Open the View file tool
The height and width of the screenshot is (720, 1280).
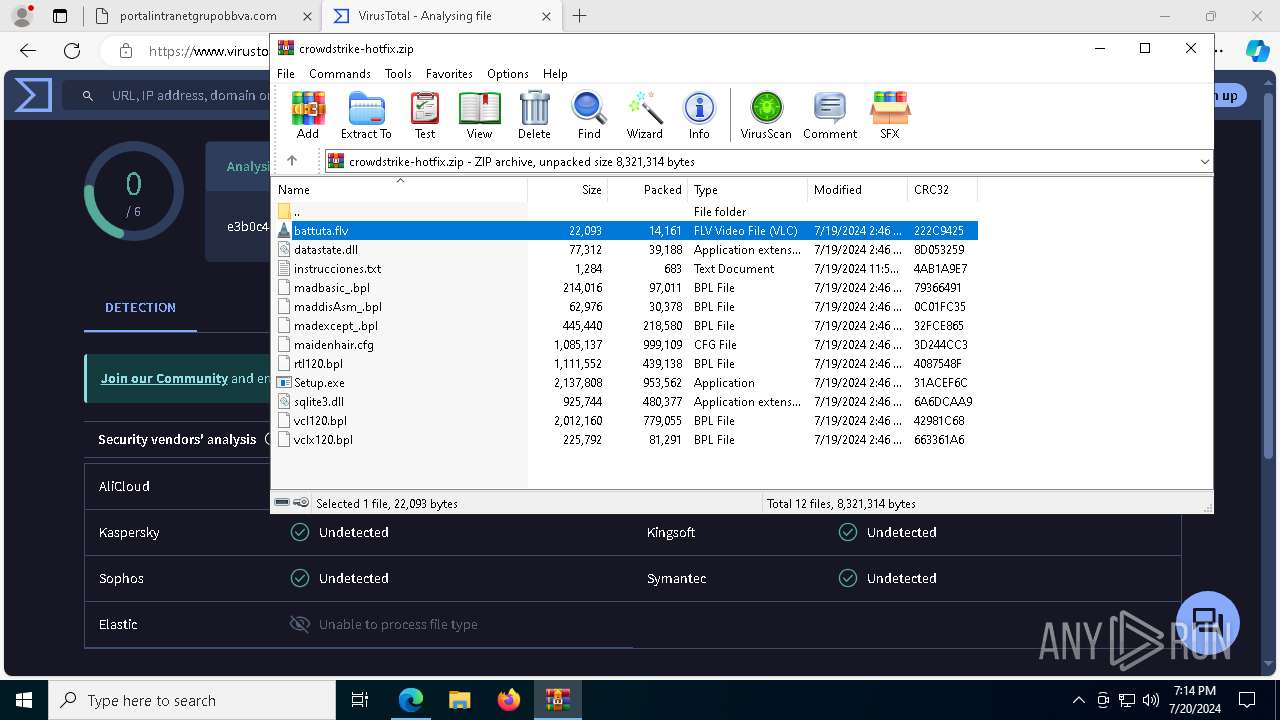coord(479,115)
